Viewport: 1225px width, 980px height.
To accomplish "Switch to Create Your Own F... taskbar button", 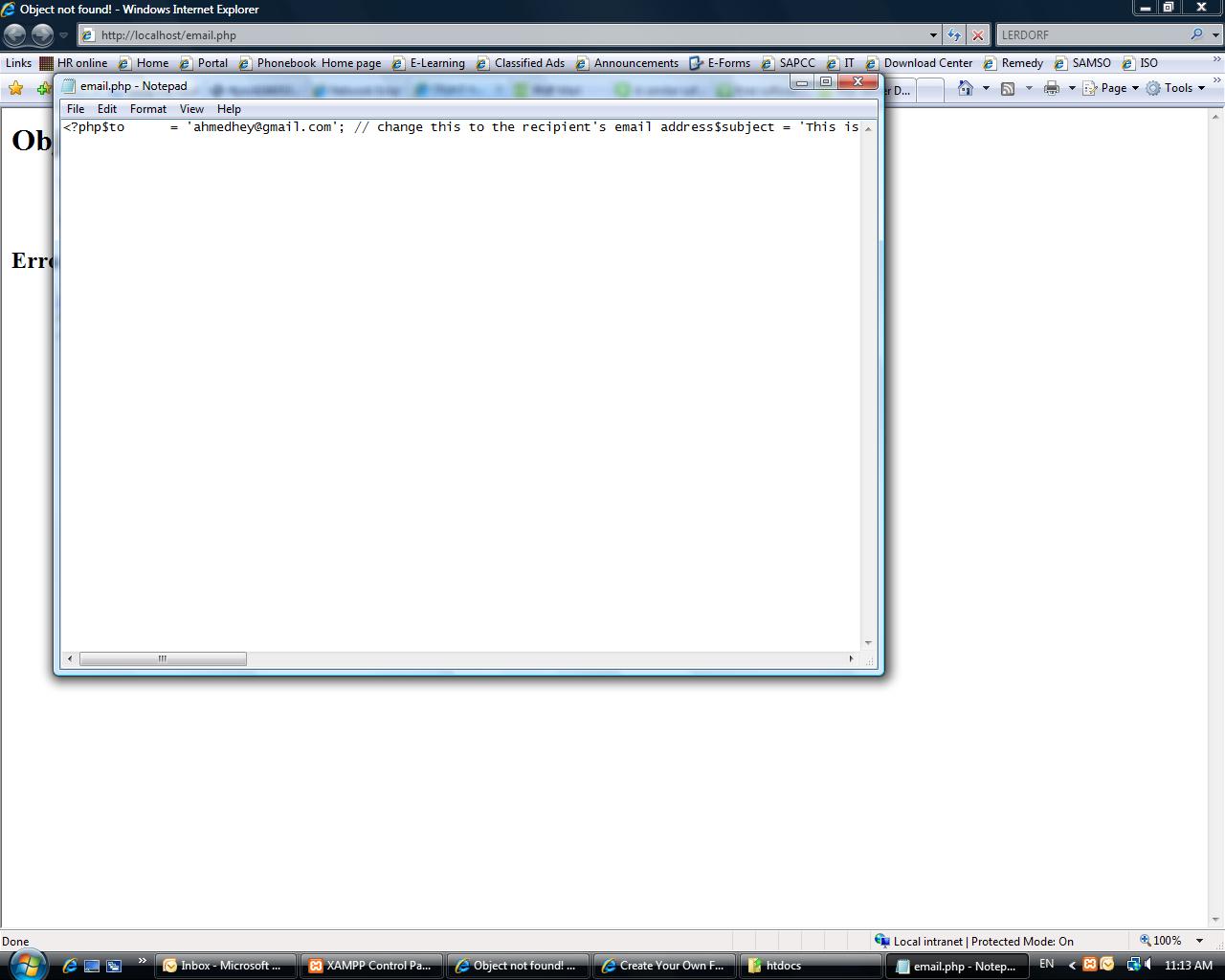I will (x=664, y=966).
